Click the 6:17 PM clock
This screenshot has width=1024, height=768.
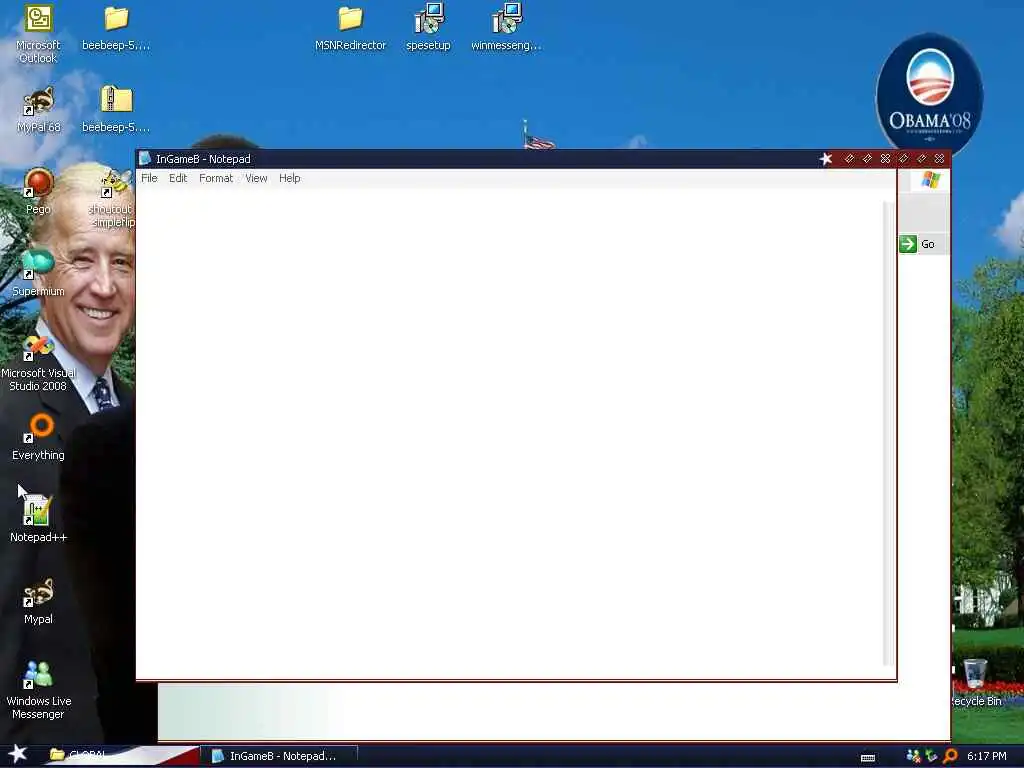[987, 756]
